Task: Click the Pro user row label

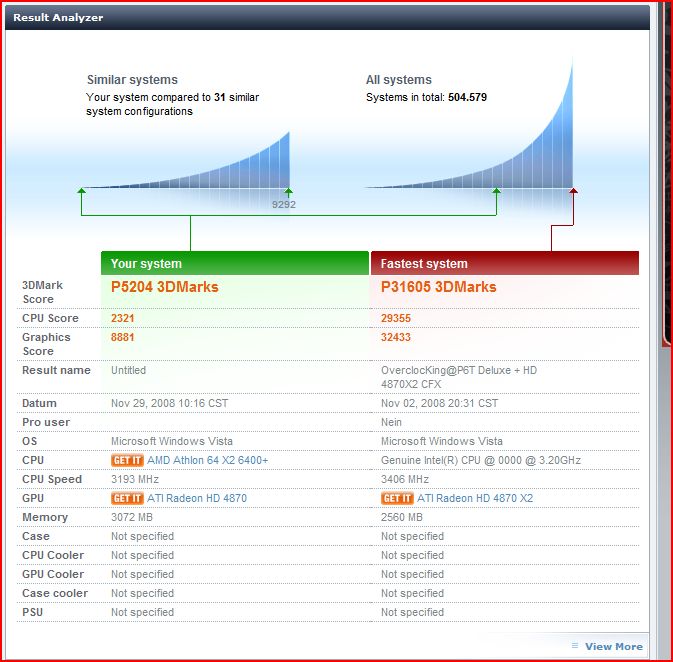Action: [45, 422]
